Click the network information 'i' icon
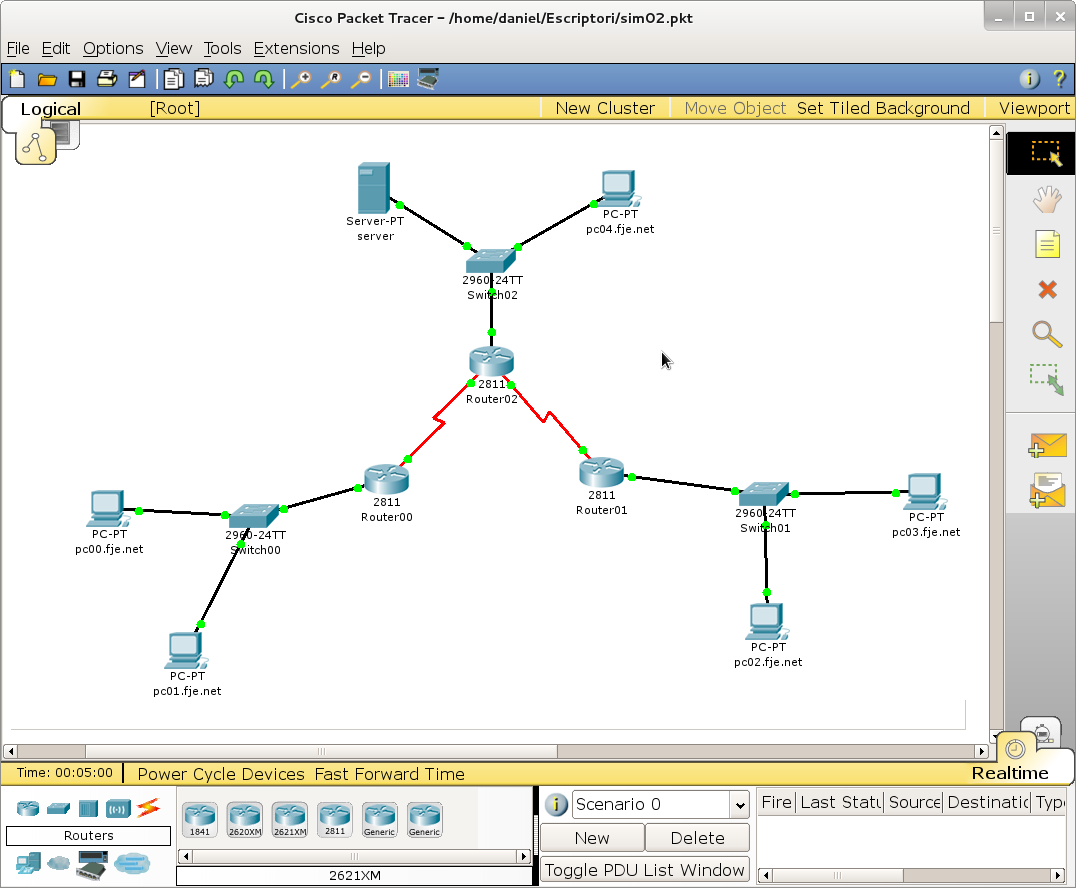 point(1029,80)
